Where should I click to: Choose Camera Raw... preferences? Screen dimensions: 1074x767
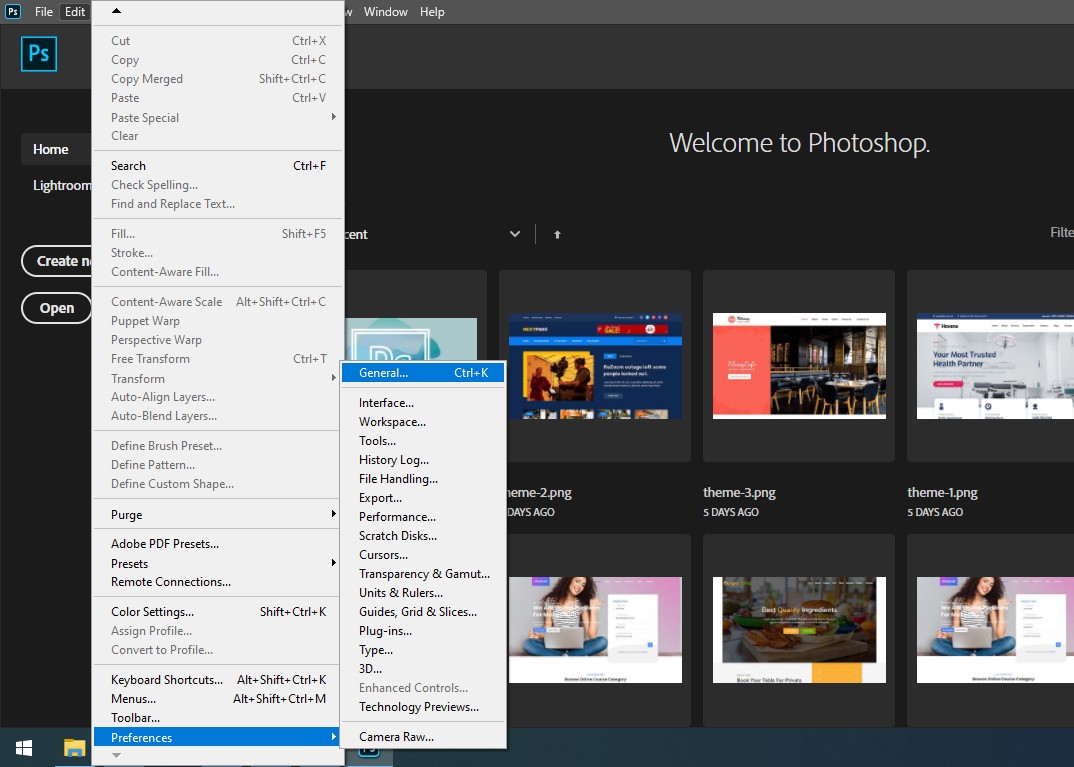coord(396,737)
